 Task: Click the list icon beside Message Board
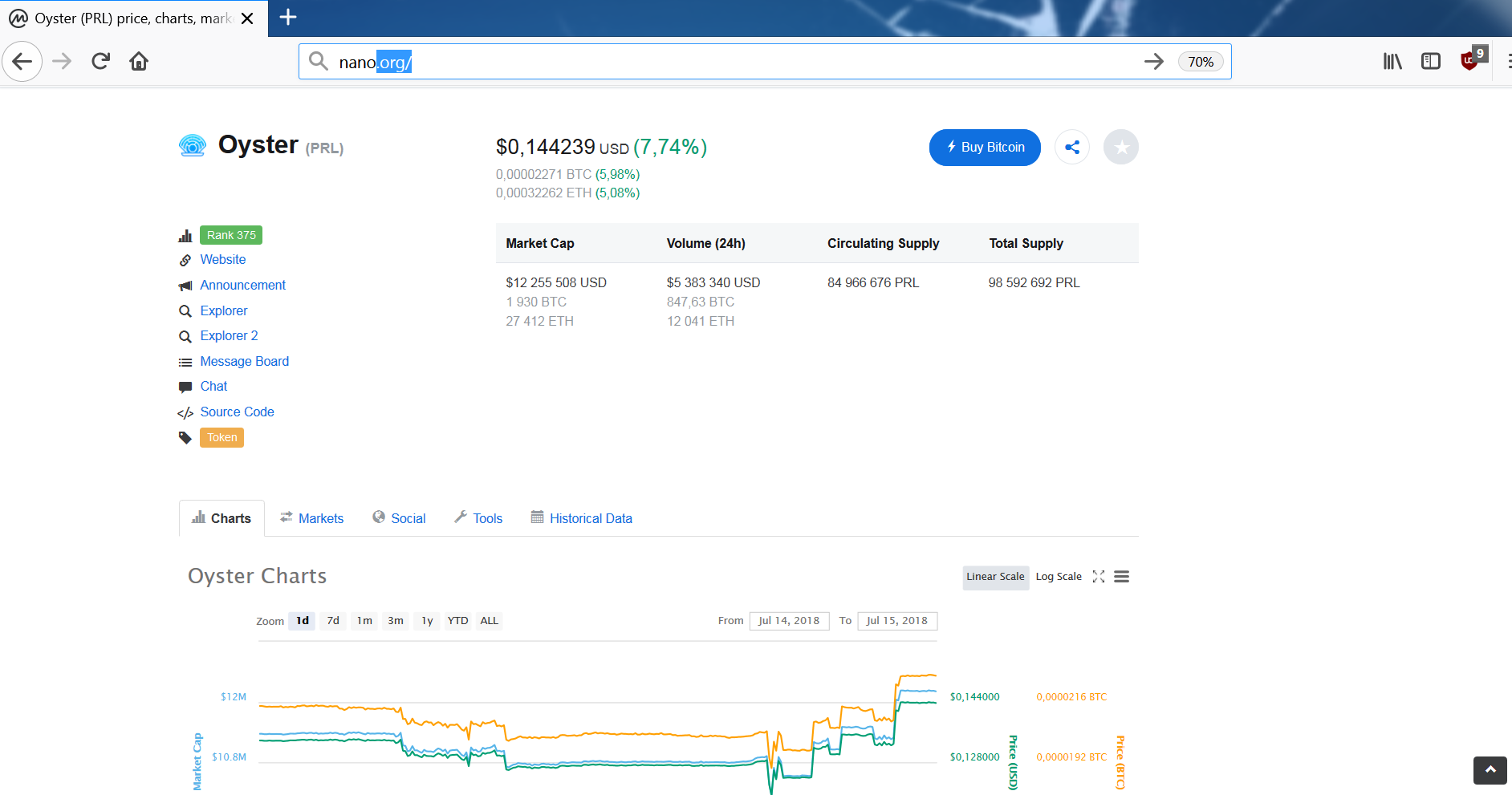185,363
